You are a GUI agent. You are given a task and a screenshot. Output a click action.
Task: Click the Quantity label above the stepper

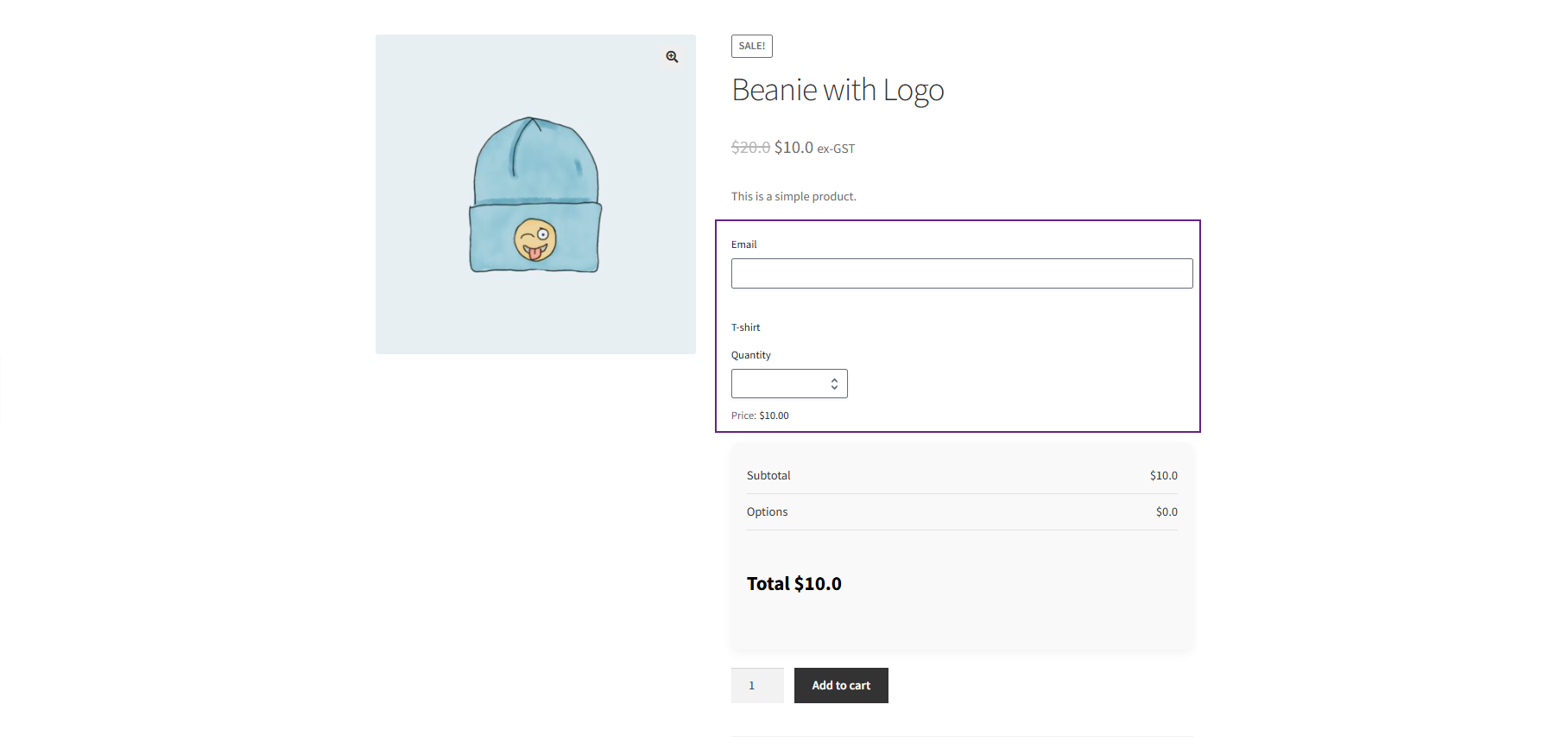point(750,356)
